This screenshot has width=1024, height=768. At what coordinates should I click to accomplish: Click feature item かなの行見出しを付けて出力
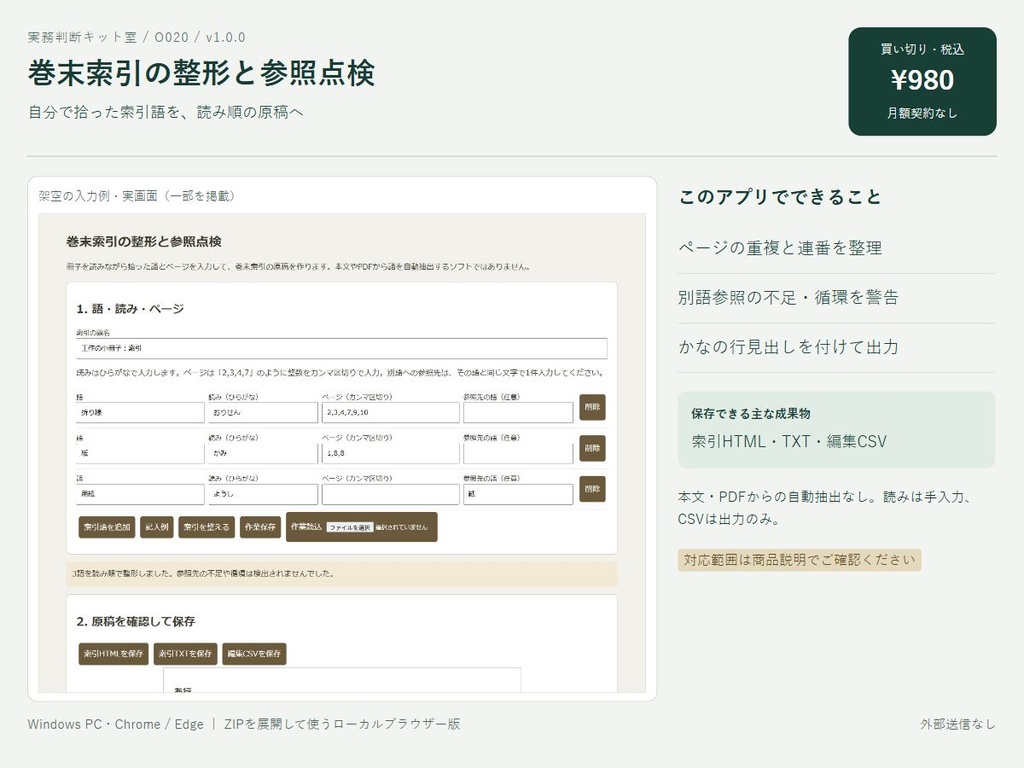point(788,347)
